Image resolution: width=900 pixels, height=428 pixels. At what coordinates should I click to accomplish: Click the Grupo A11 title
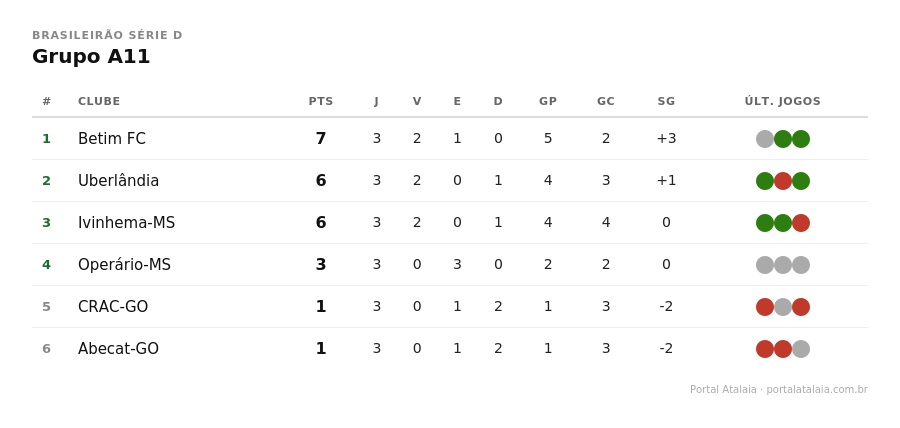click(91, 57)
